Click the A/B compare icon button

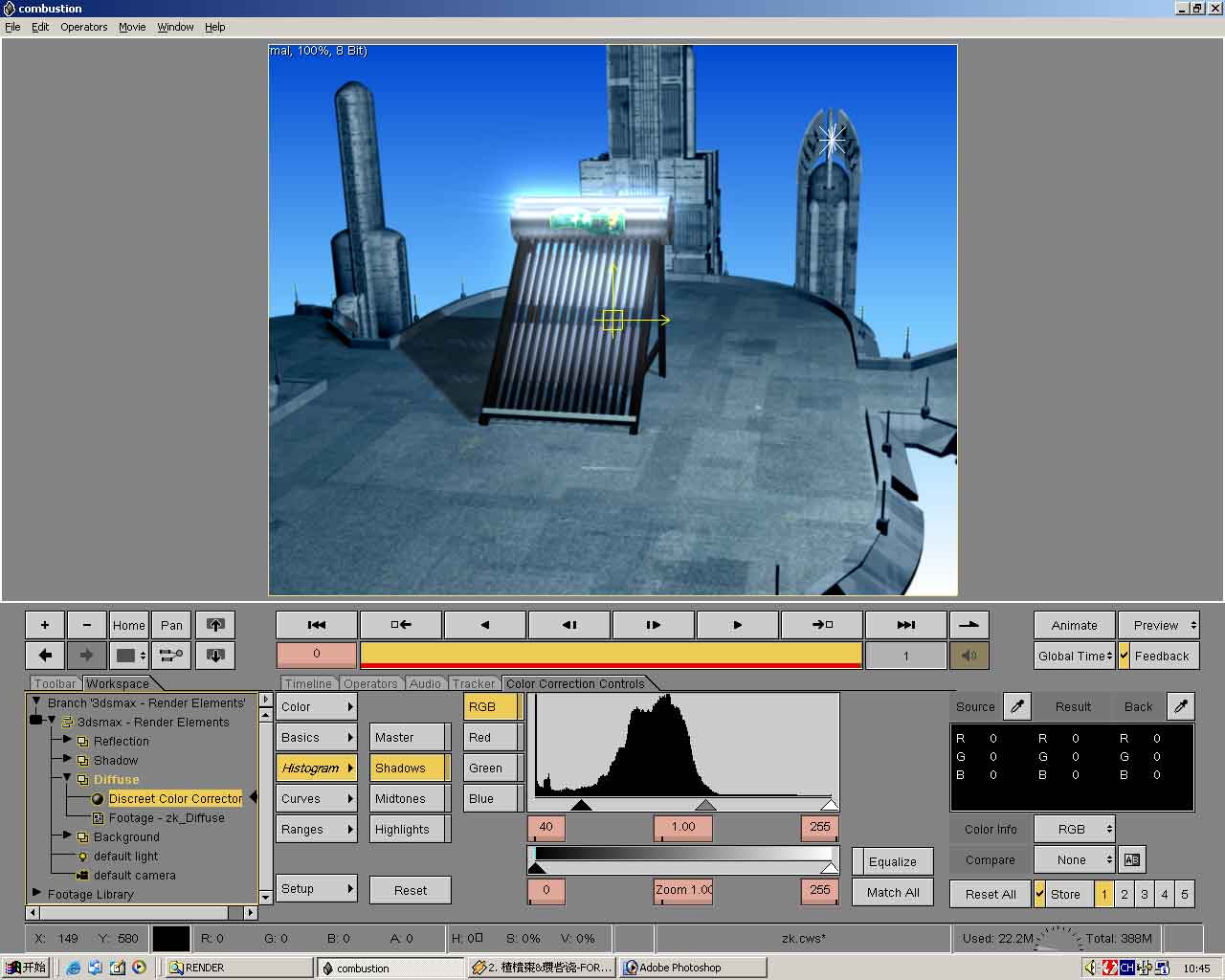tap(1131, 859)
